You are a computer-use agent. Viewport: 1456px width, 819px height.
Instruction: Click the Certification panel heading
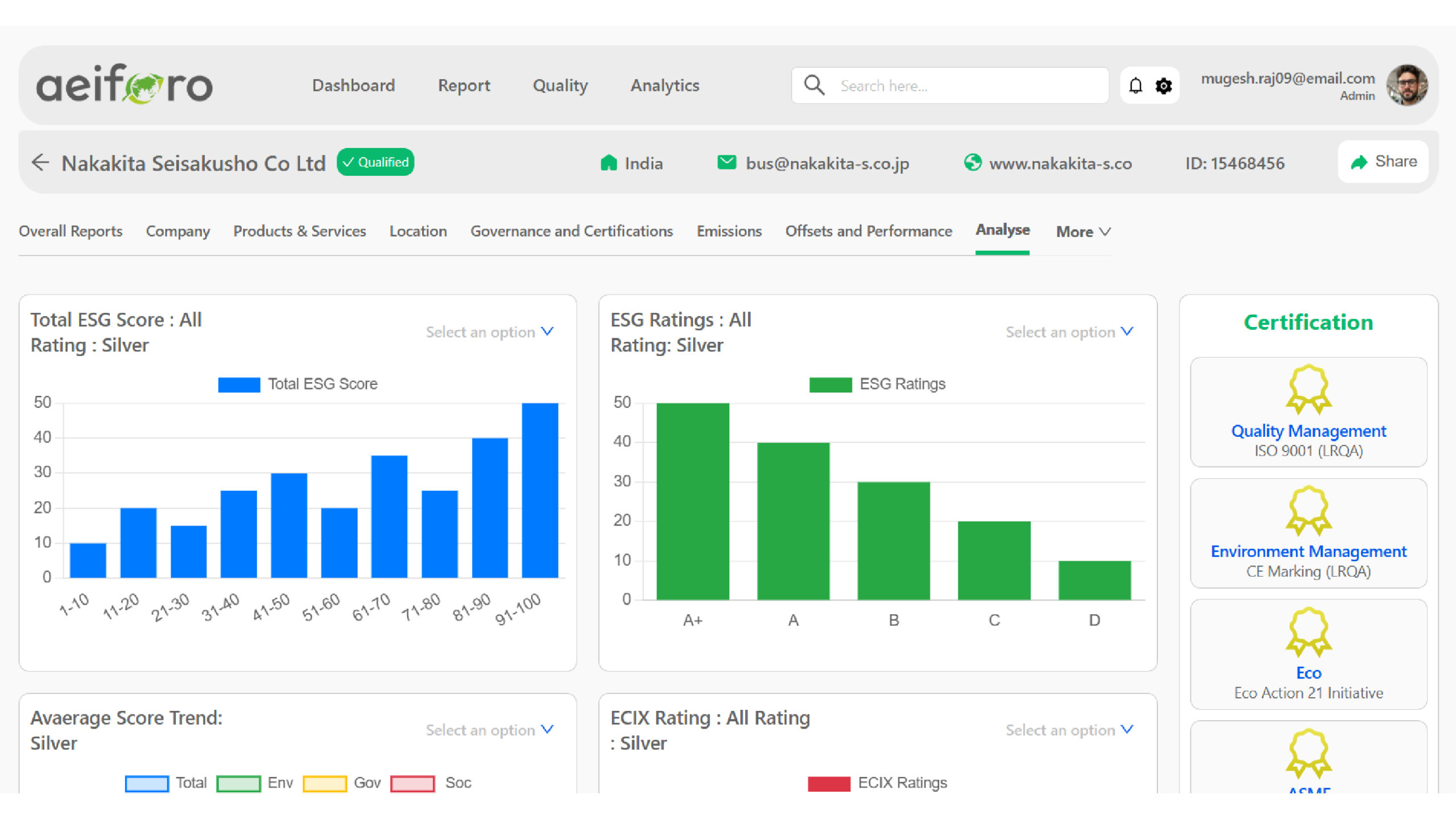click(x=1309, y=322)
